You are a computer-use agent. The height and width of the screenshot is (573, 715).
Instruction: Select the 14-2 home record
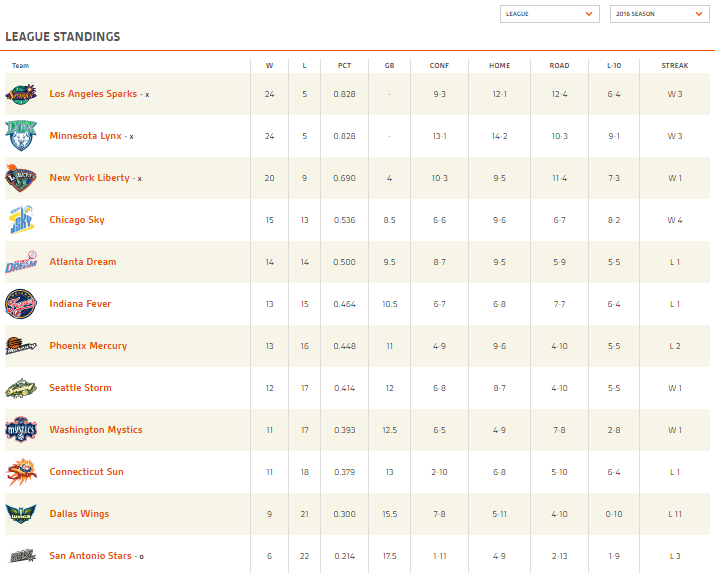tap(499, 136)
